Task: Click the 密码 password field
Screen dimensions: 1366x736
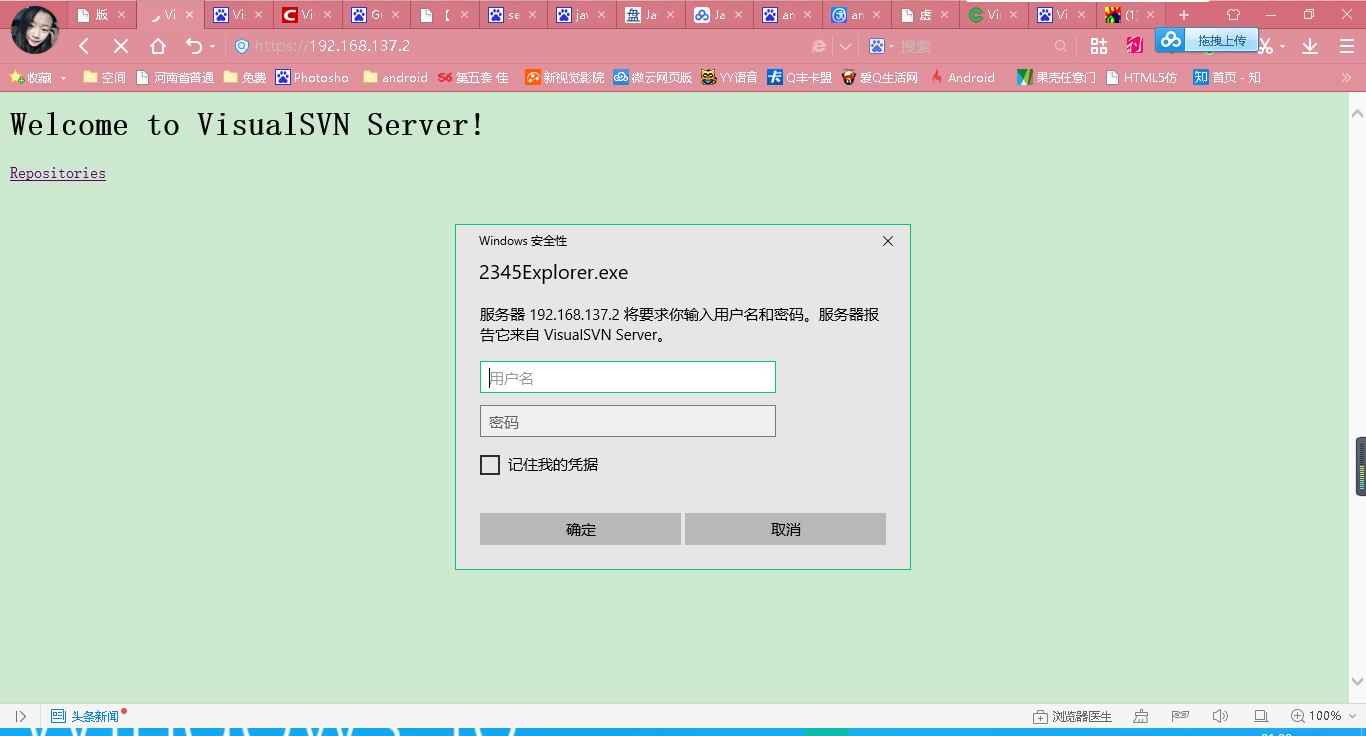Action: coord(628,421)
